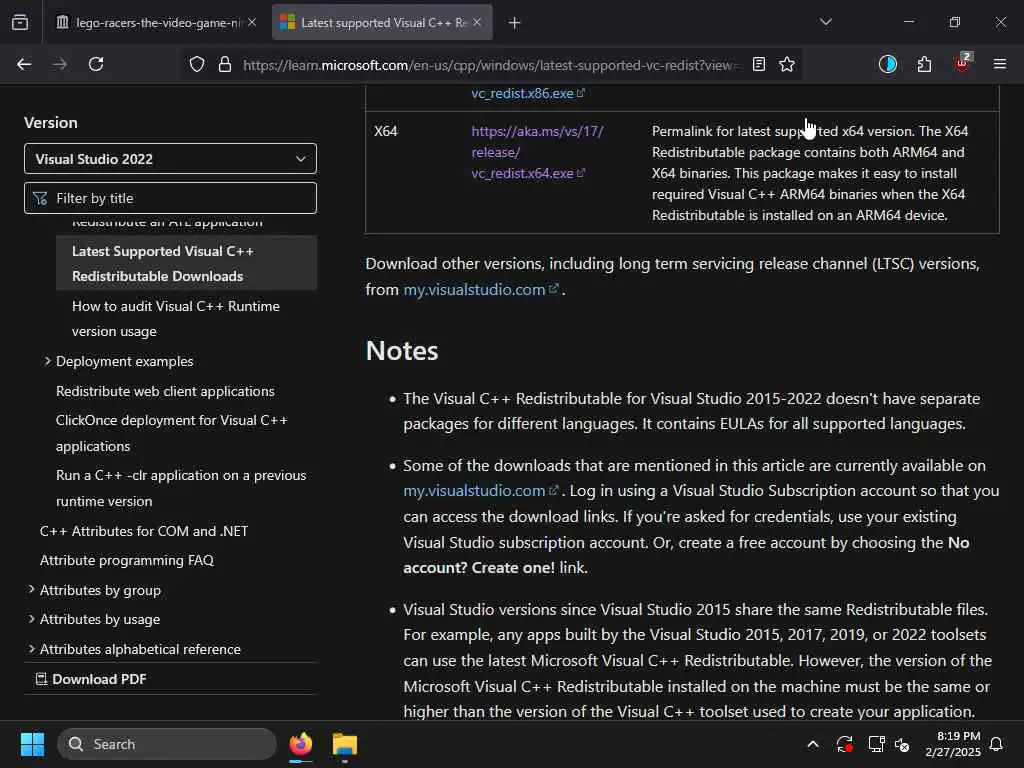Viewport: 1024px width, 768px height.
Task: Open Windows Start menu
Action: (33, 744)
